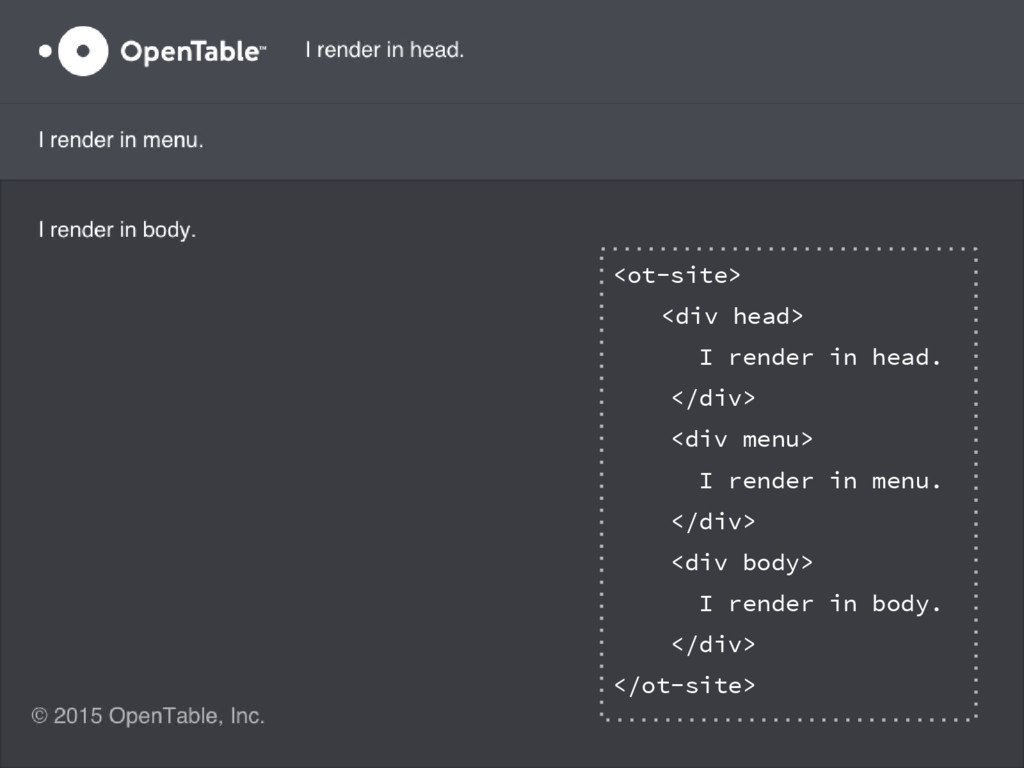Select the page text 'I render in body.'
The image size is (1024, 768).
click(117, 230)
